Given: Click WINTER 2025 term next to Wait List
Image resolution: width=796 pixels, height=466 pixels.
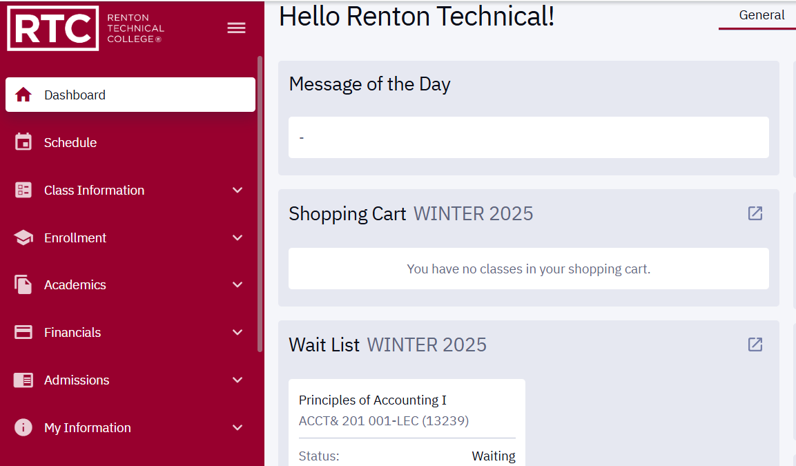Looking at the screenshot, I should tap(426, 345).
